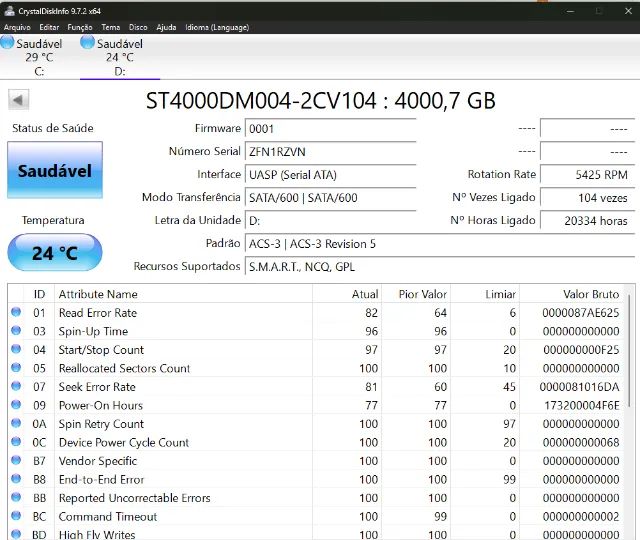Open the Arquivo menu
Viewport: 640px width, 540px height.
point(17,27)
